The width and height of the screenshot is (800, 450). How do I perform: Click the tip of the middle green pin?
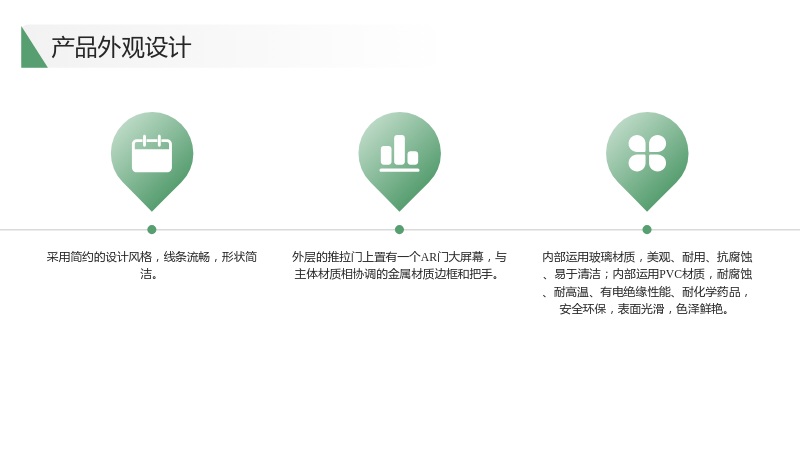point(399,208)
